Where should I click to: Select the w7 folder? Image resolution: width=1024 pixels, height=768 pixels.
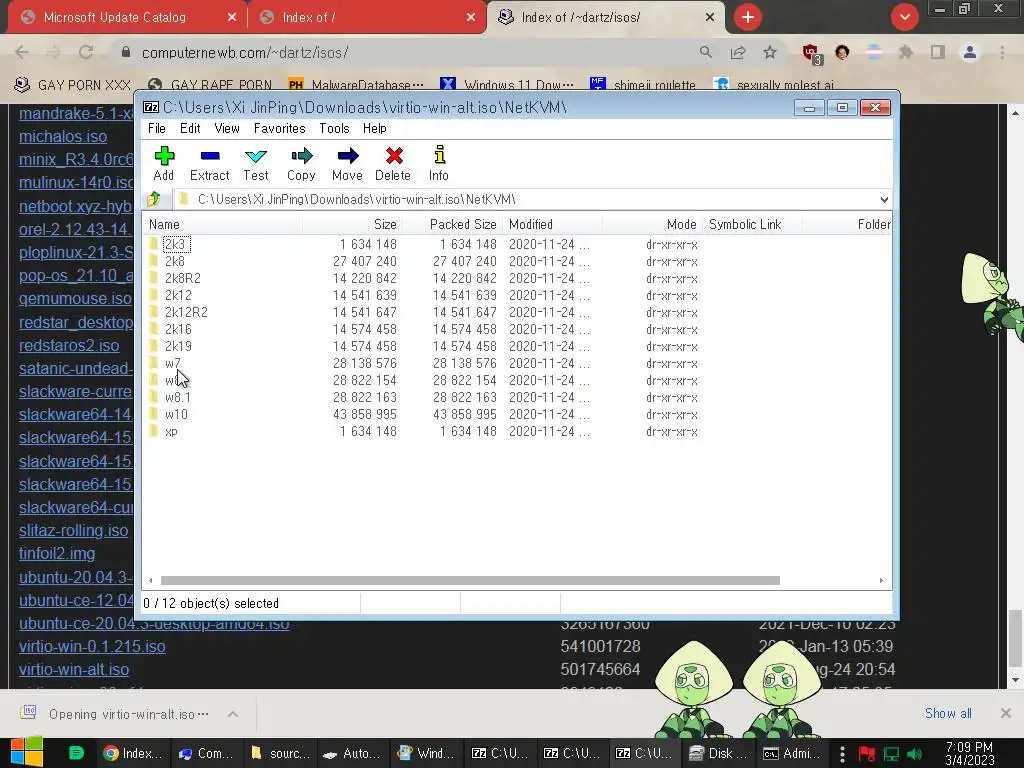coord(172,363)
